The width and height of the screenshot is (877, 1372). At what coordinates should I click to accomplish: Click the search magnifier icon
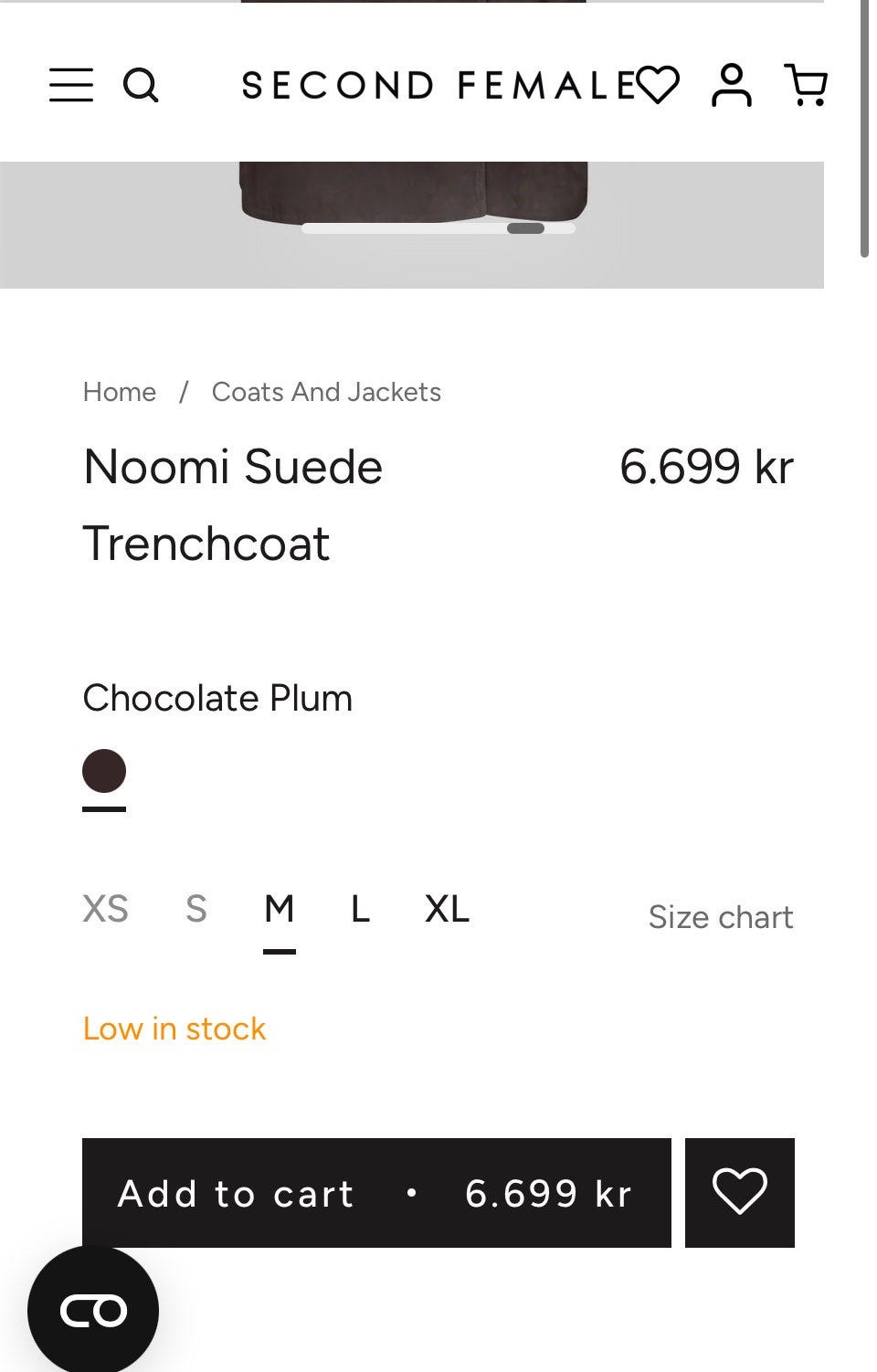point(141,85)
